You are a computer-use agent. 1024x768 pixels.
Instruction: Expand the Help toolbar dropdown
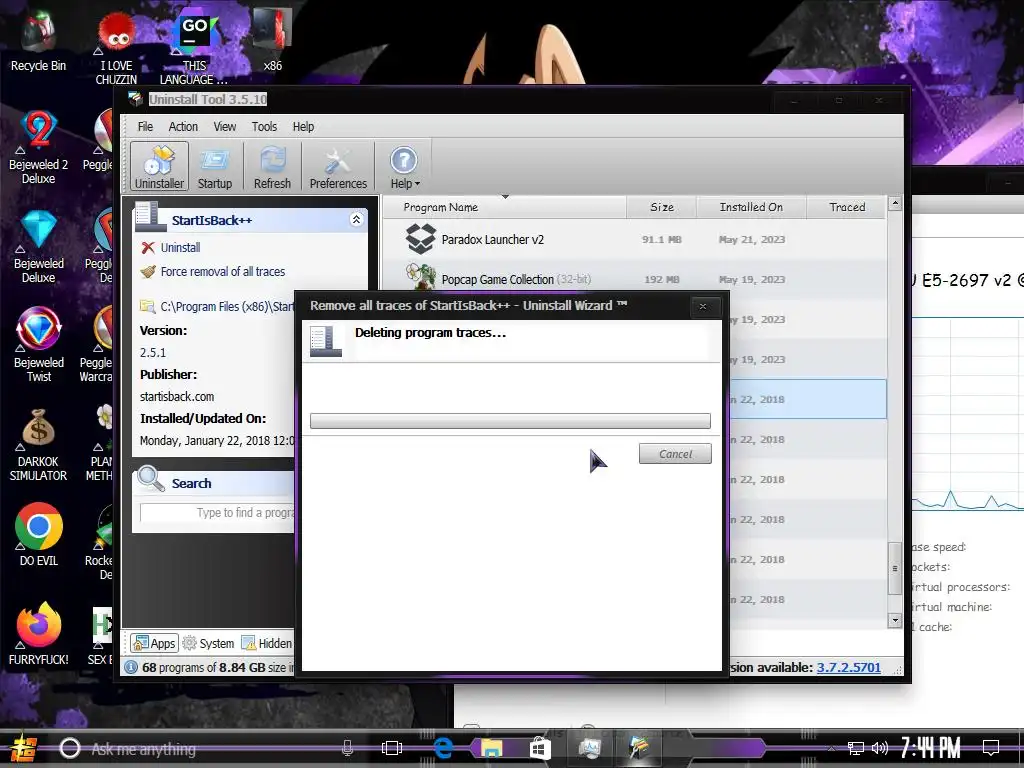pyautogui.click(x=404, y=167)
